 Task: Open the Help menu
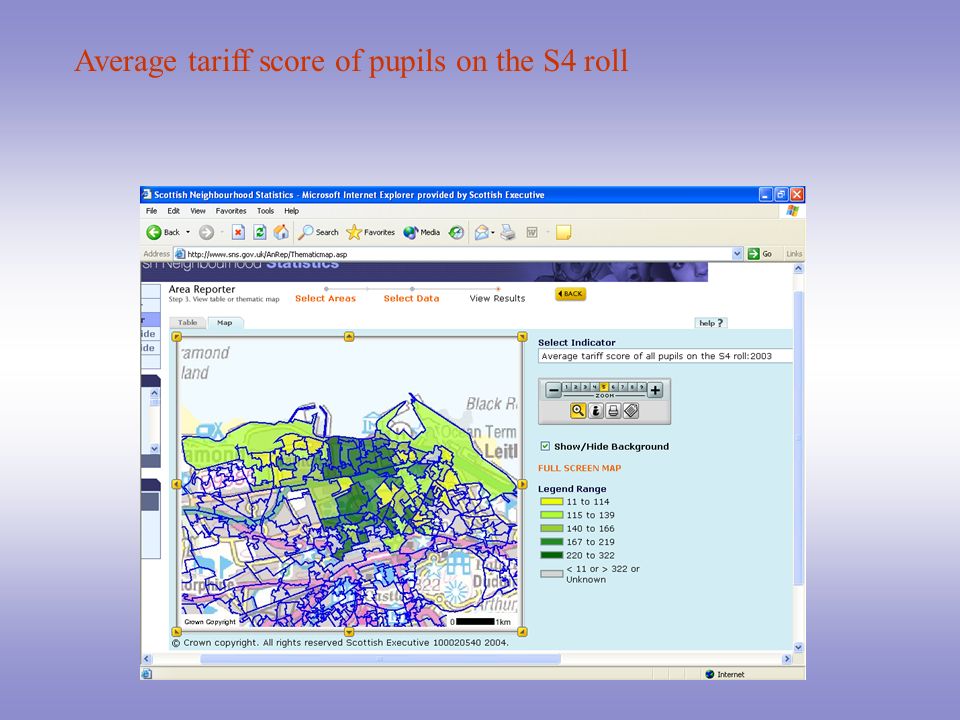point(291,211)
